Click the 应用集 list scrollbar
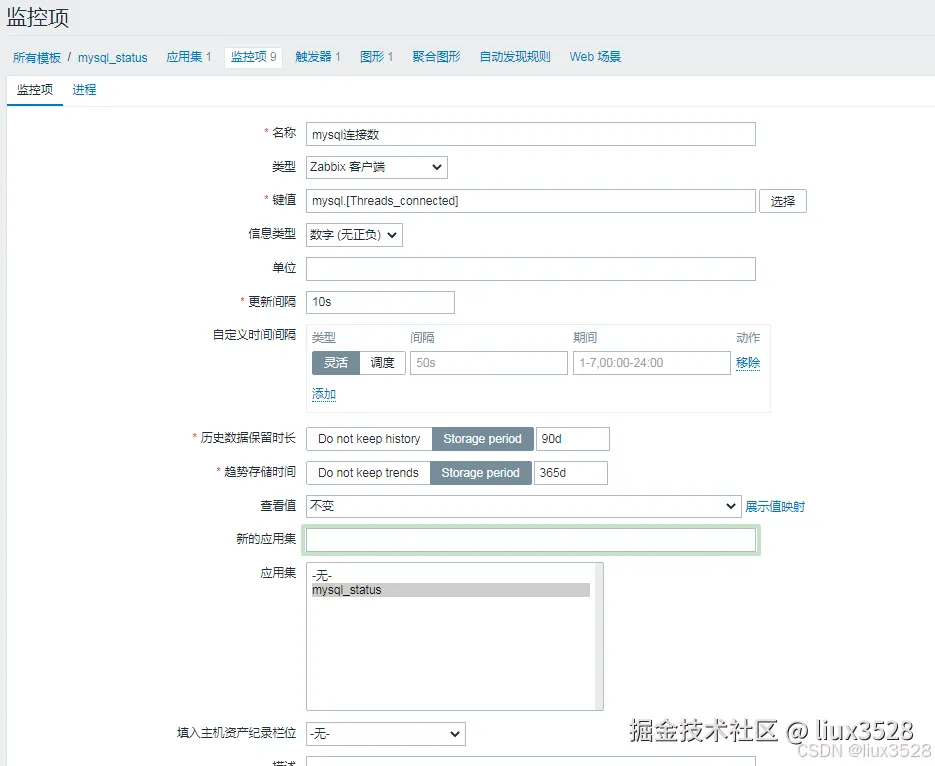 (x=599, y=637)
